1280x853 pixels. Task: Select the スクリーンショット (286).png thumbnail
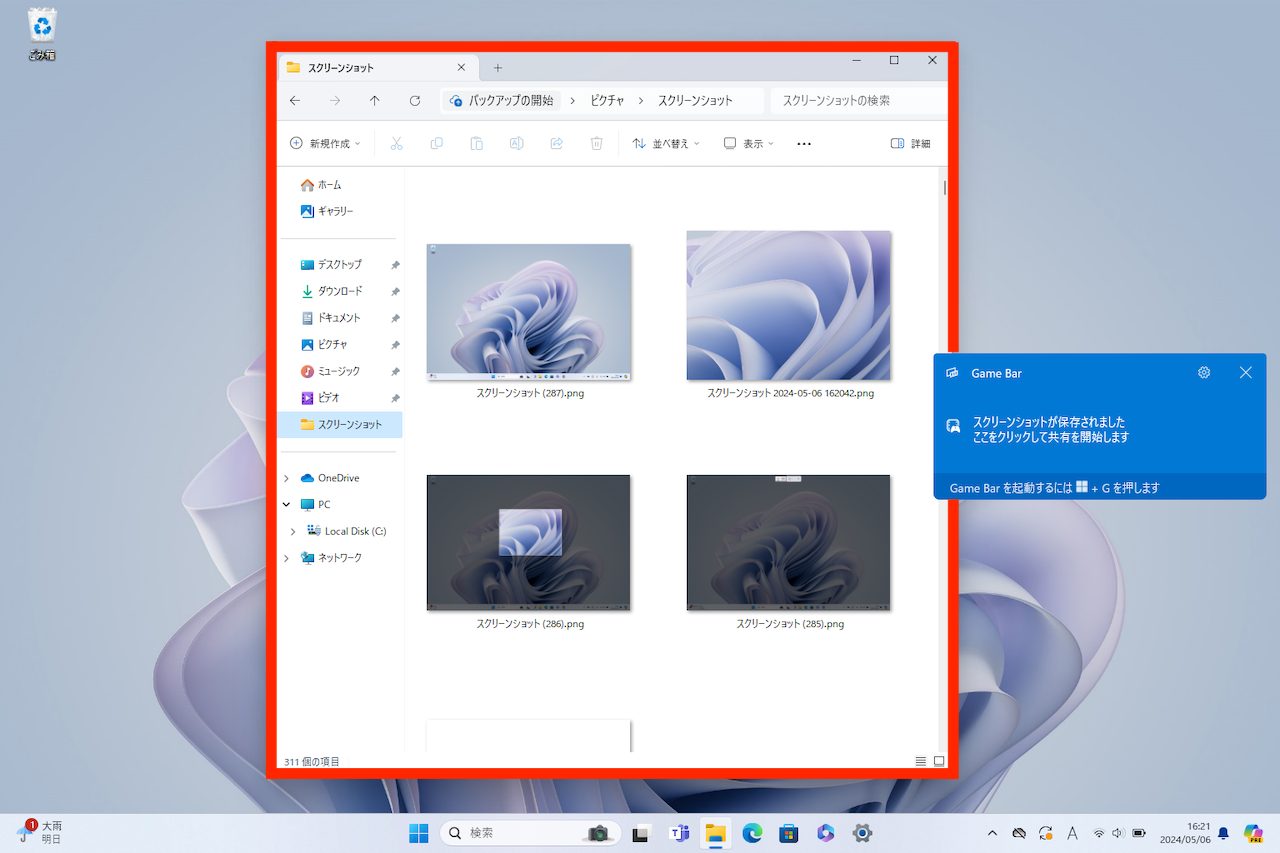click(529, 543)
